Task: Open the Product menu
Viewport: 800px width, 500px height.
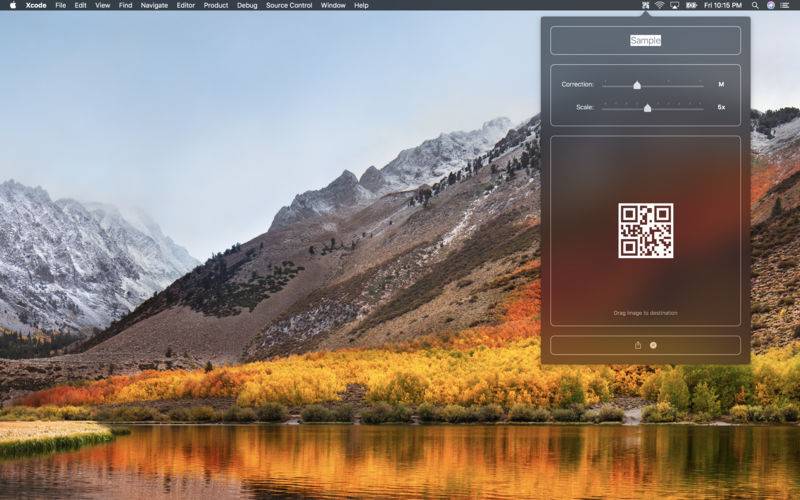Action: pyautogui.click(x=216, y=5)
